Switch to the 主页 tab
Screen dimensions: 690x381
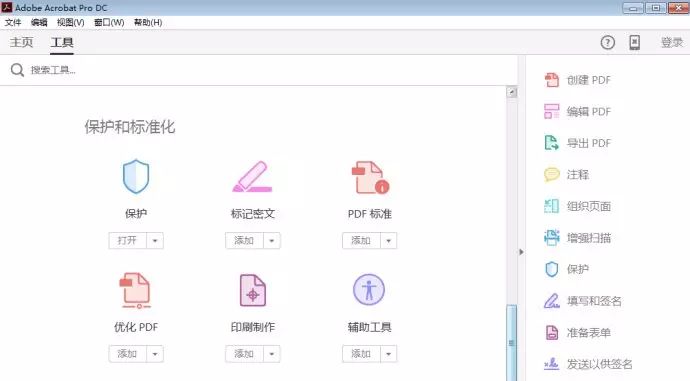pyautogui.click(x=22, y=42)
